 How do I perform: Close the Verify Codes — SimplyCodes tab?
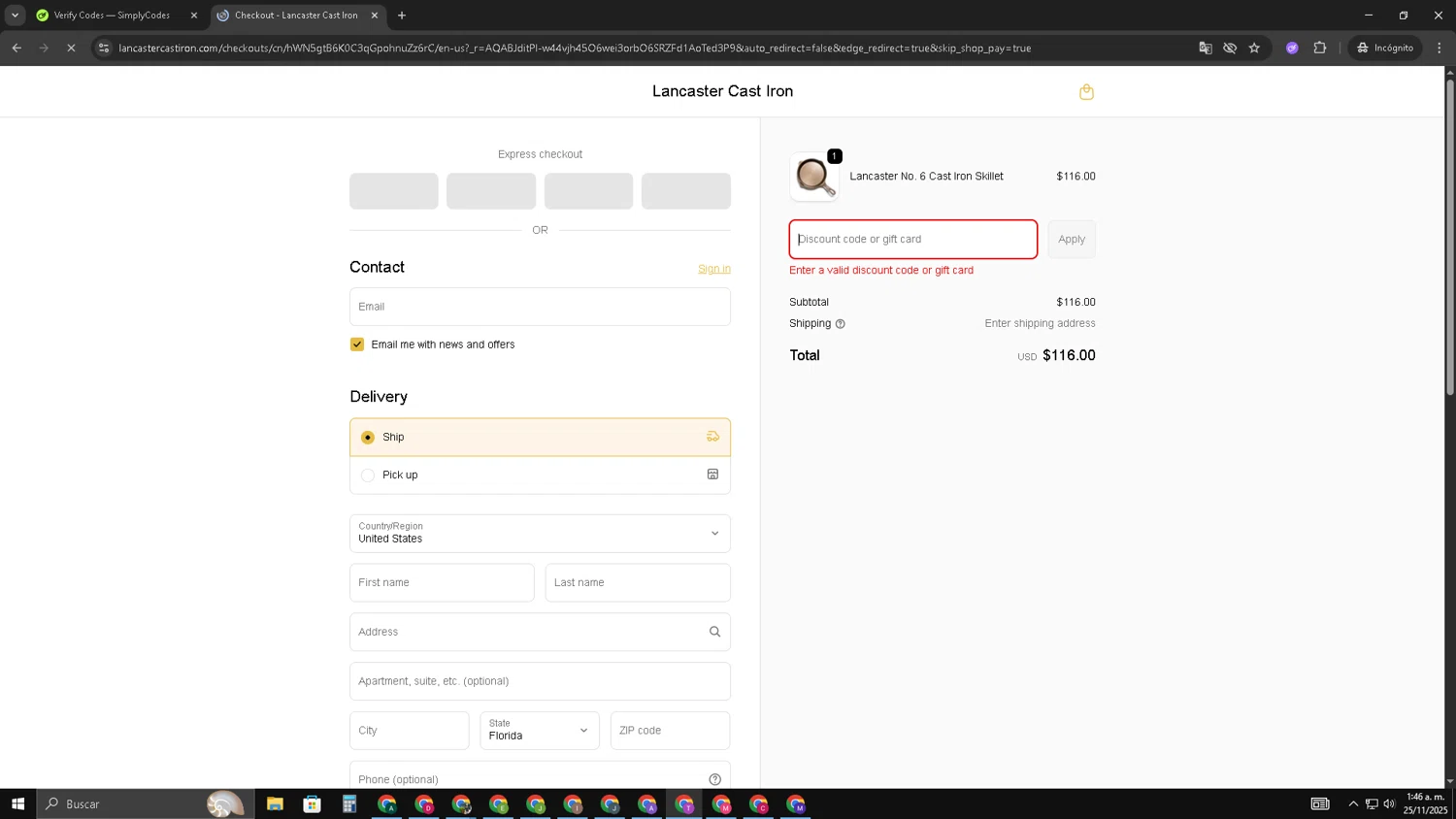pos(193,15)
